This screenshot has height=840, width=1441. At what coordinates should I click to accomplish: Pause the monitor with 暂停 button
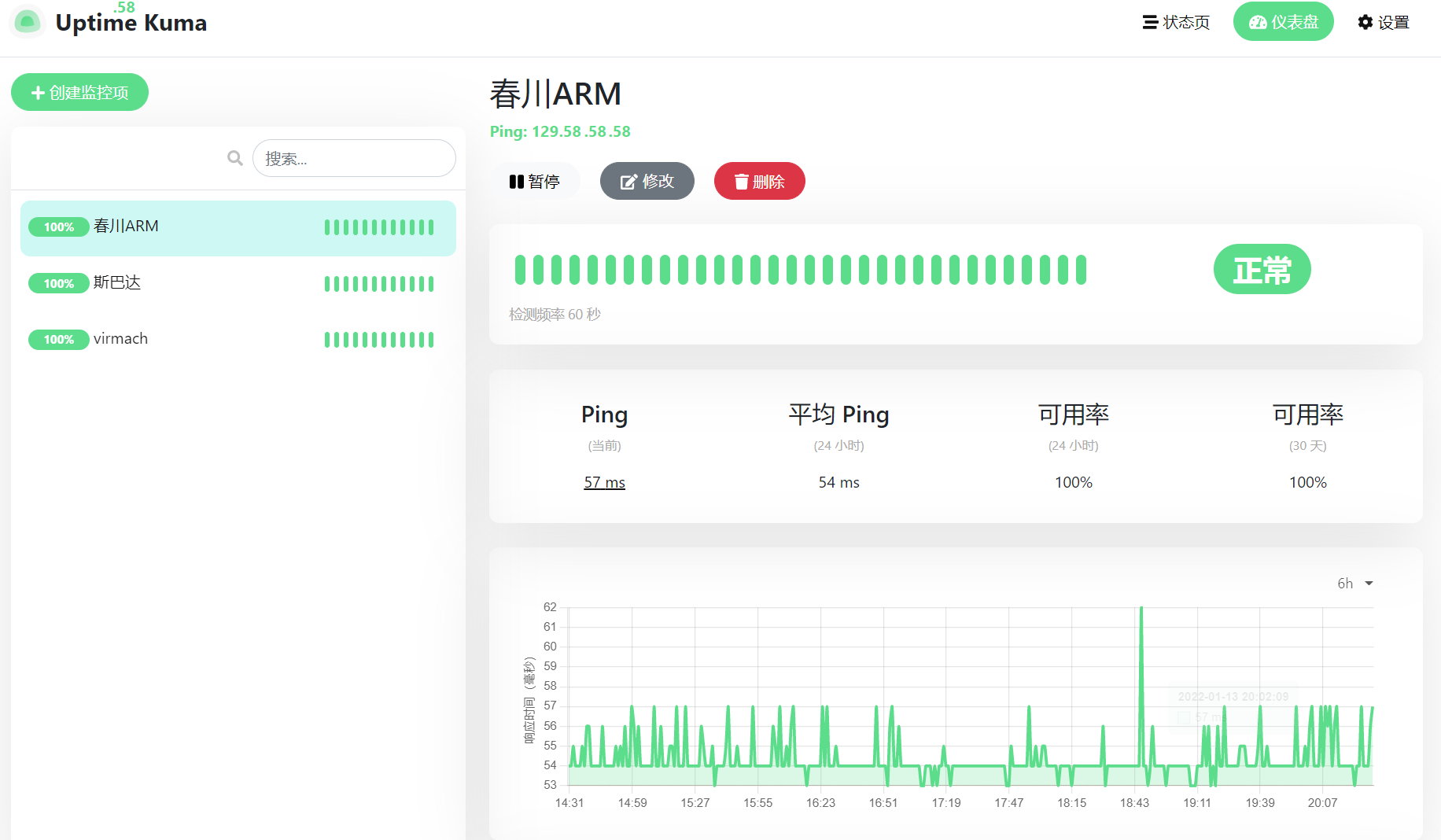[x=534, y=181]
